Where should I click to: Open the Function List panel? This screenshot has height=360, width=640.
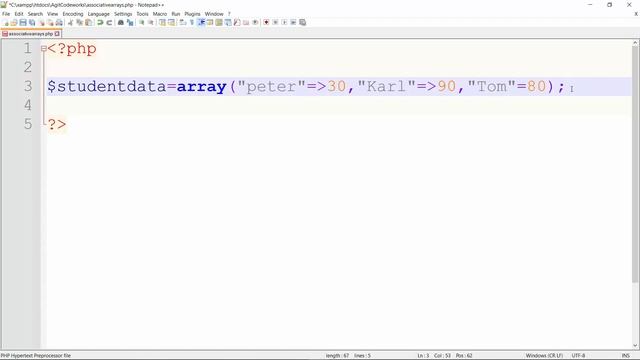[237, 22]
